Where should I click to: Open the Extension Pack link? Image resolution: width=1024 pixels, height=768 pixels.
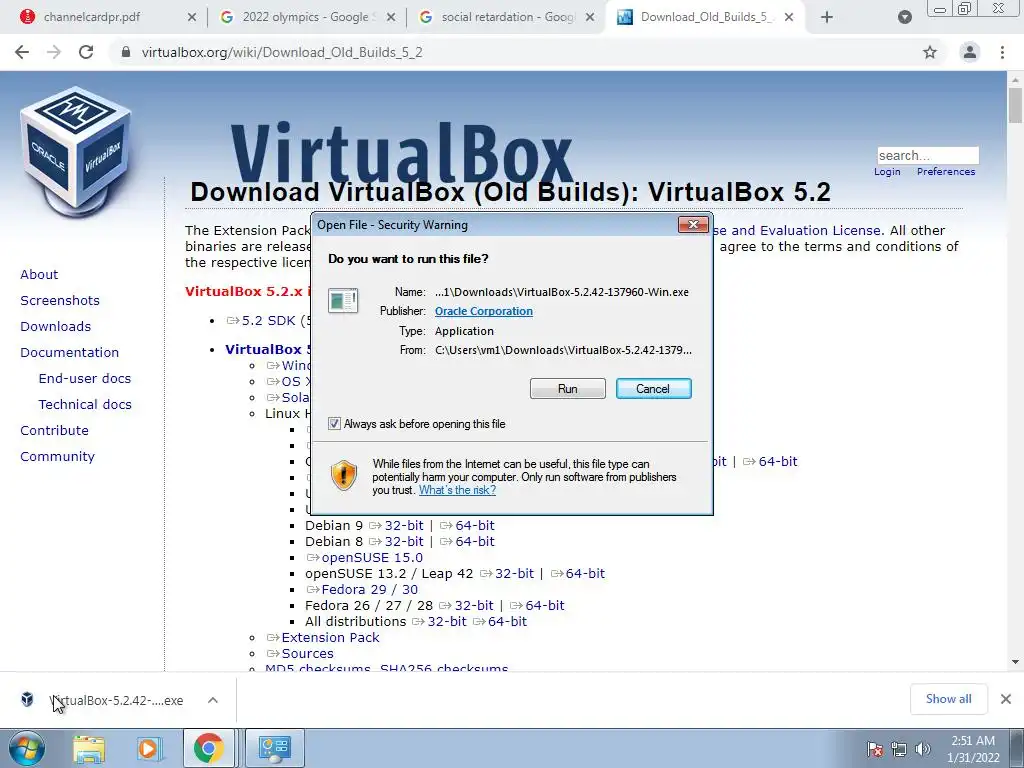coord(323,637)
